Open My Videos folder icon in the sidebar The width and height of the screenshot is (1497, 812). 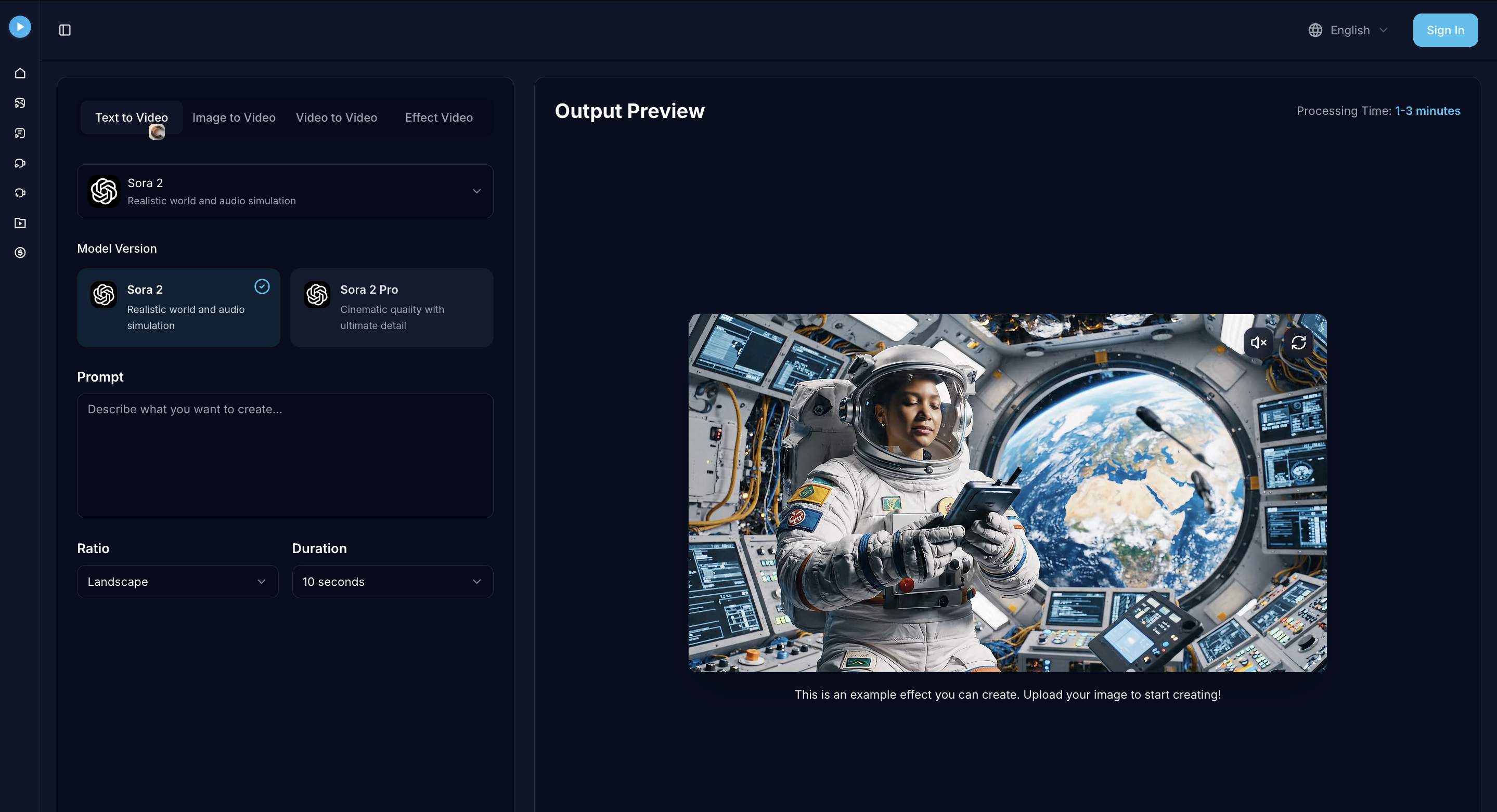[x=20, y=223]
